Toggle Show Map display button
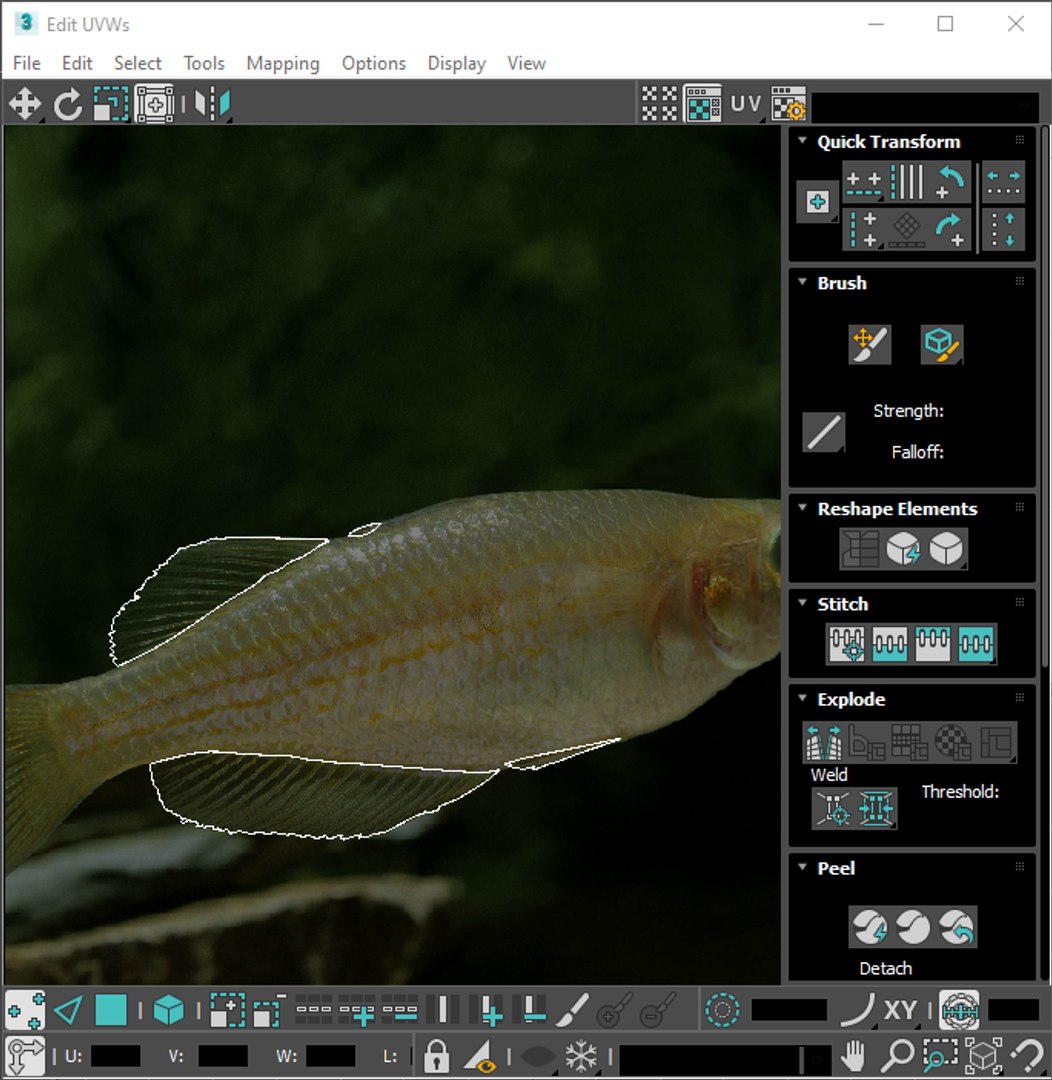The height and width of the screenshot is (1080, 1052). pos(703,104)
